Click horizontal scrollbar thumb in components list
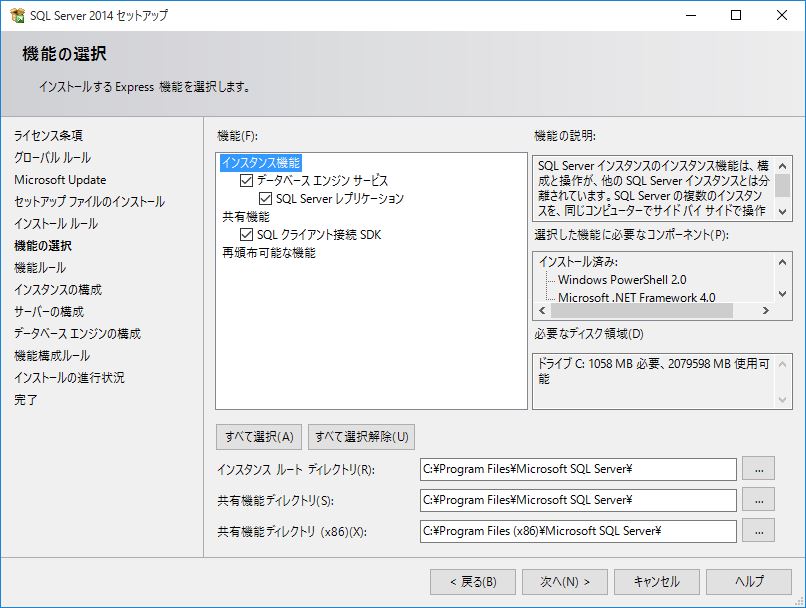 (642, 310)
